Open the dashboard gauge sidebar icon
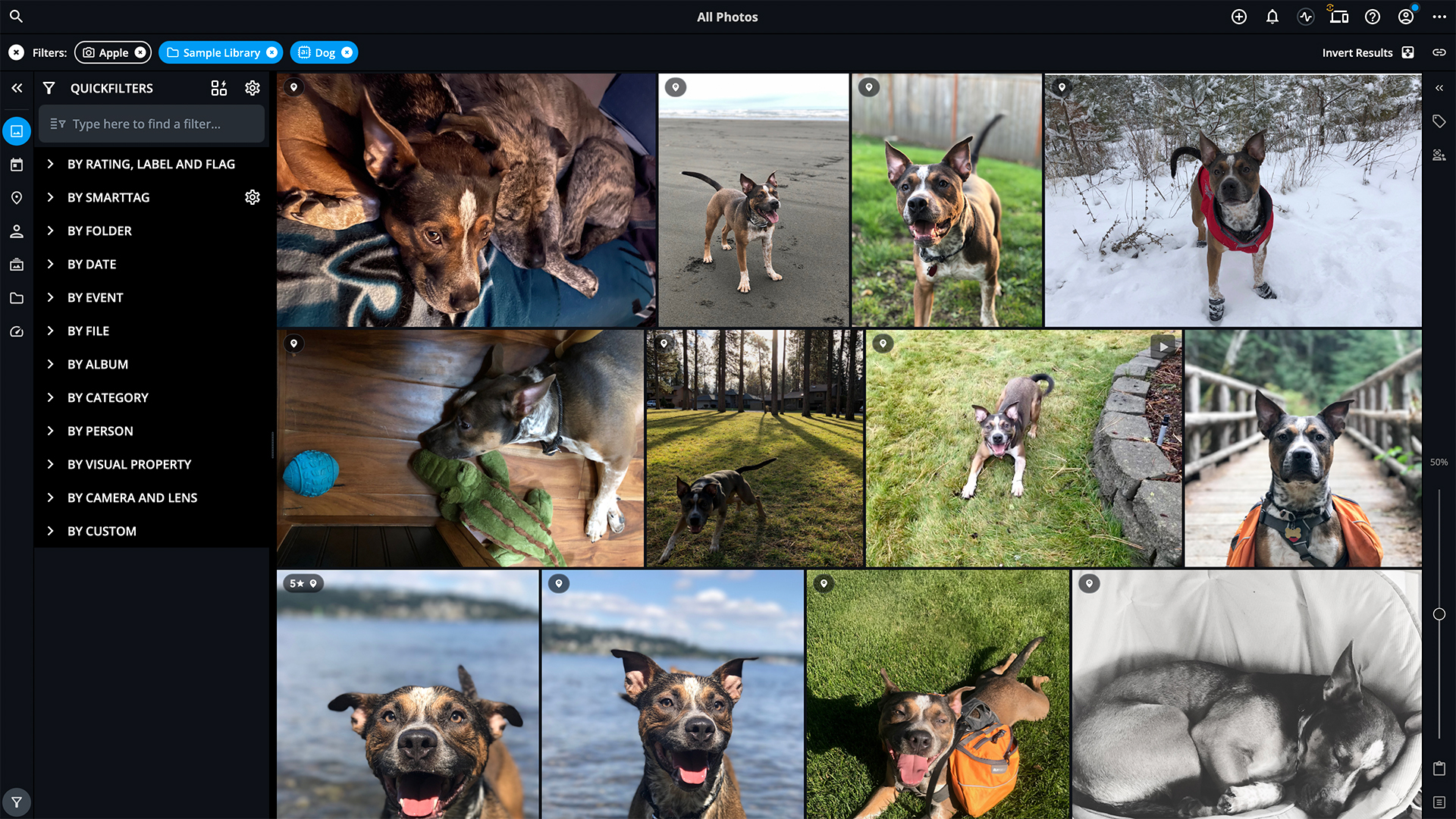The height and width of the screenshot is (819, 1456). (17, 331)
